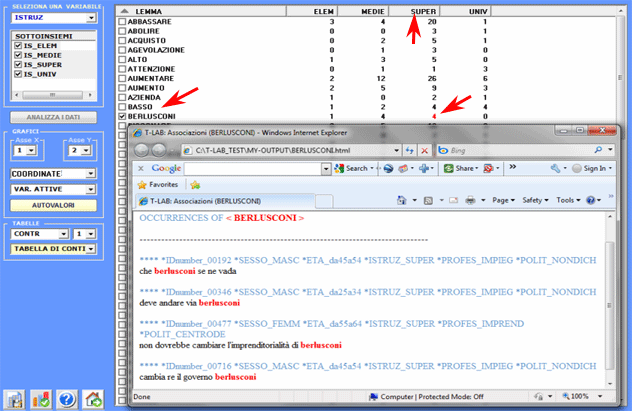
Task: Click in the Google toolbar search field
Action: tap(253, 168)
